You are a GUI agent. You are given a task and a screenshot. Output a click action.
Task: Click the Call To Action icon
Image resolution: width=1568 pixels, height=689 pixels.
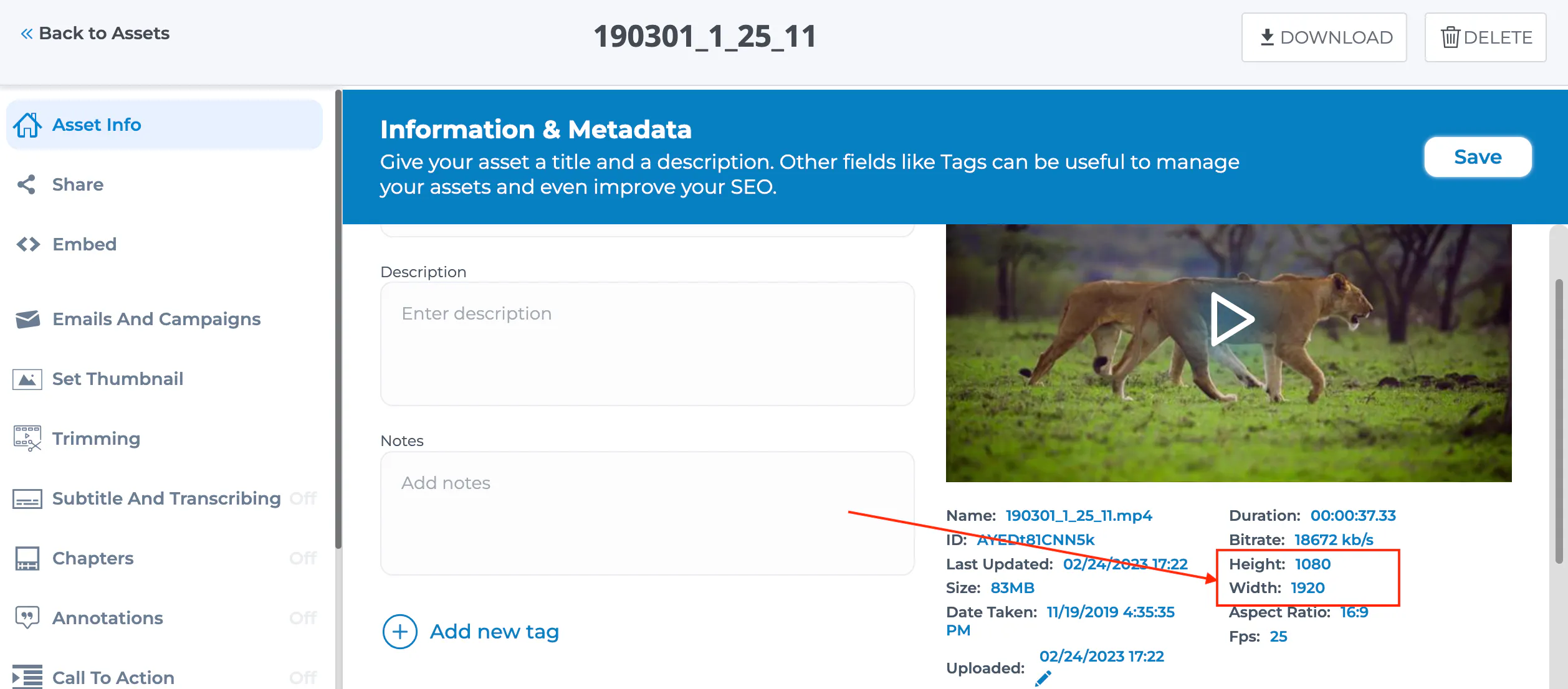(27, 677)
